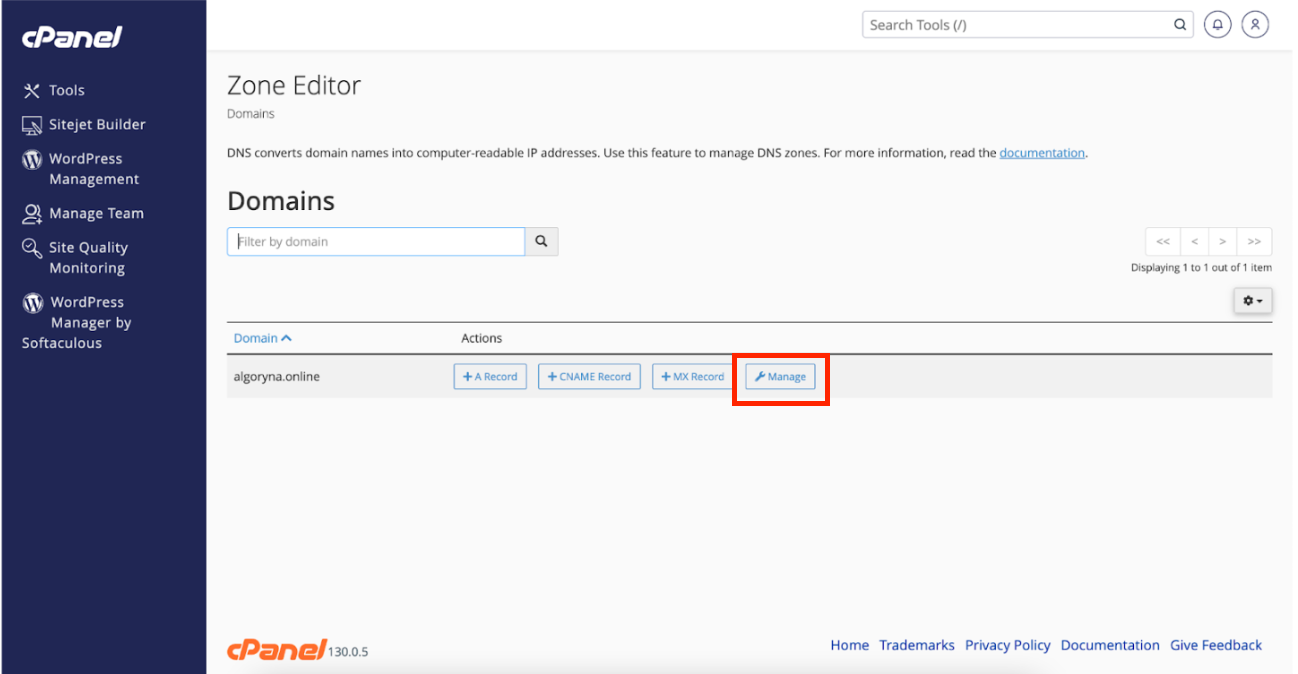Image resolution: width=1298 pixels, height=674 pixels.
Task: Open Site Quality Monitoring
Action: 88,258
